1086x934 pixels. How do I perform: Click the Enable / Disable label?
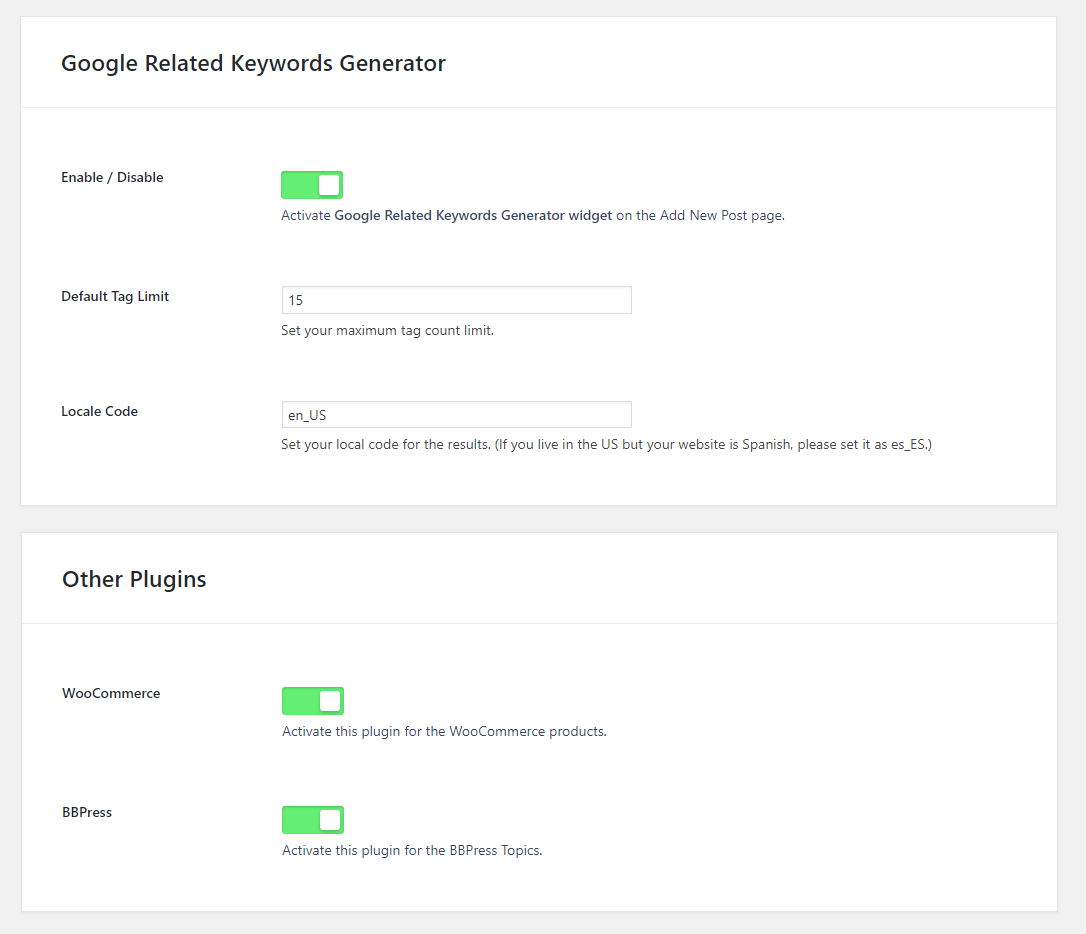tap(112, 177)
